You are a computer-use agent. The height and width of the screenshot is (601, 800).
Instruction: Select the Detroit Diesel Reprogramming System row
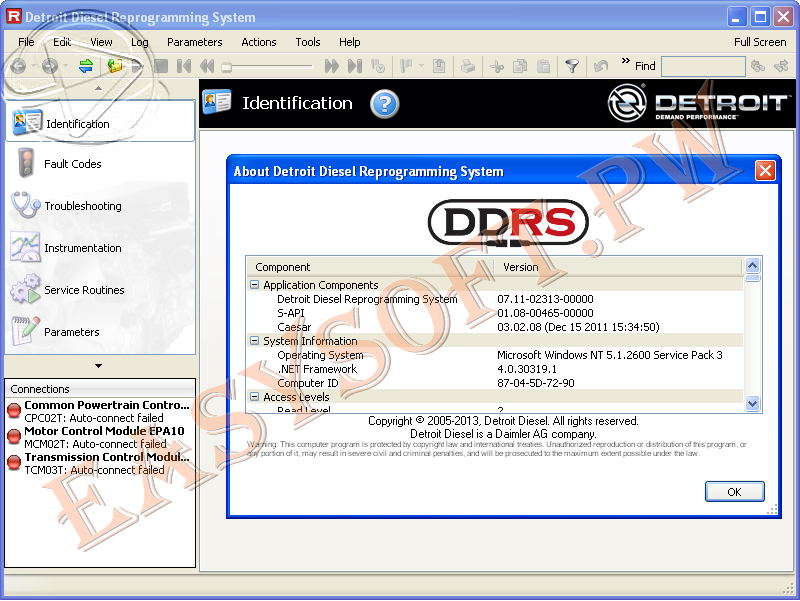pos(495,299)
